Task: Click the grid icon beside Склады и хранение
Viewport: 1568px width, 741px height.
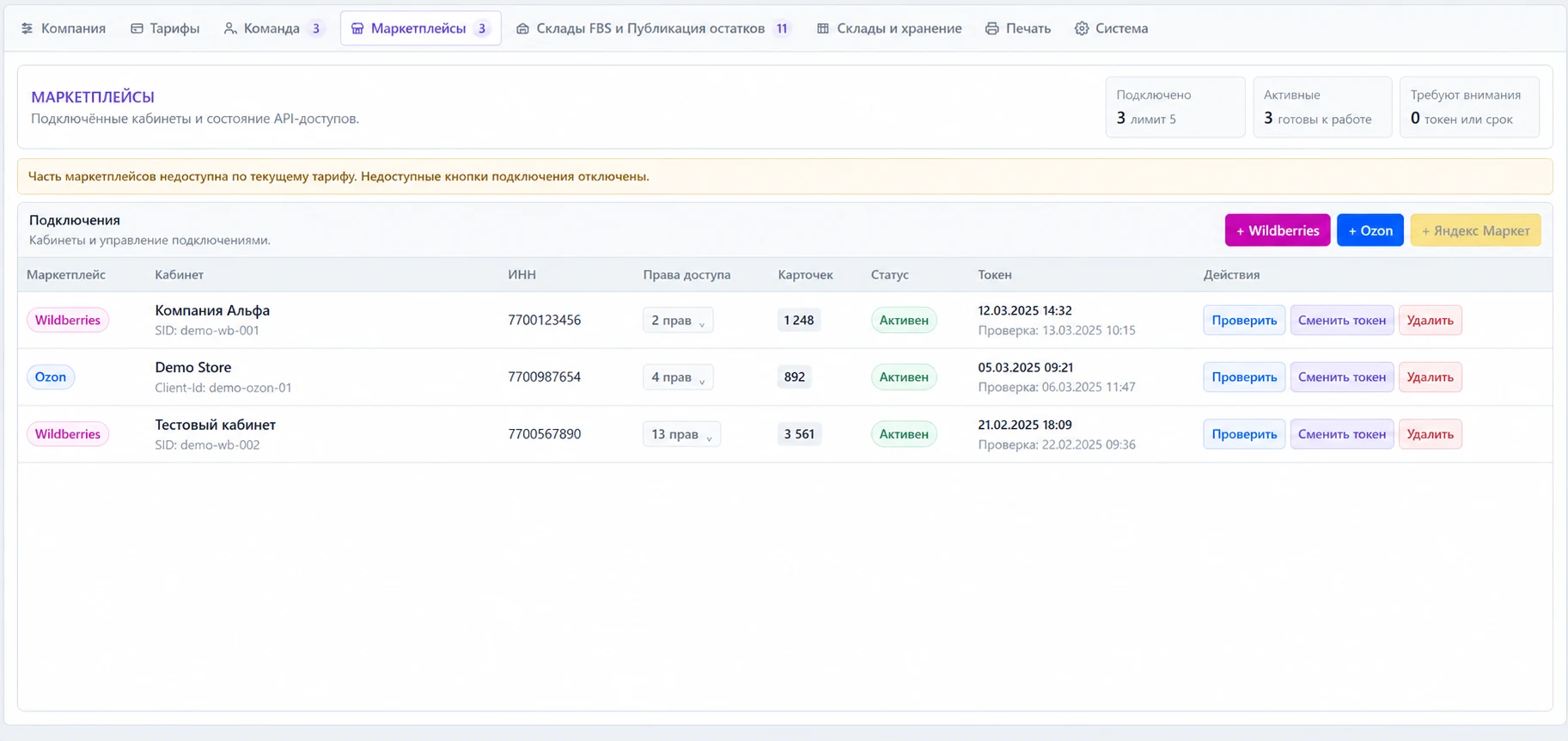Action: pyautogui.click(x=823, y=28)
